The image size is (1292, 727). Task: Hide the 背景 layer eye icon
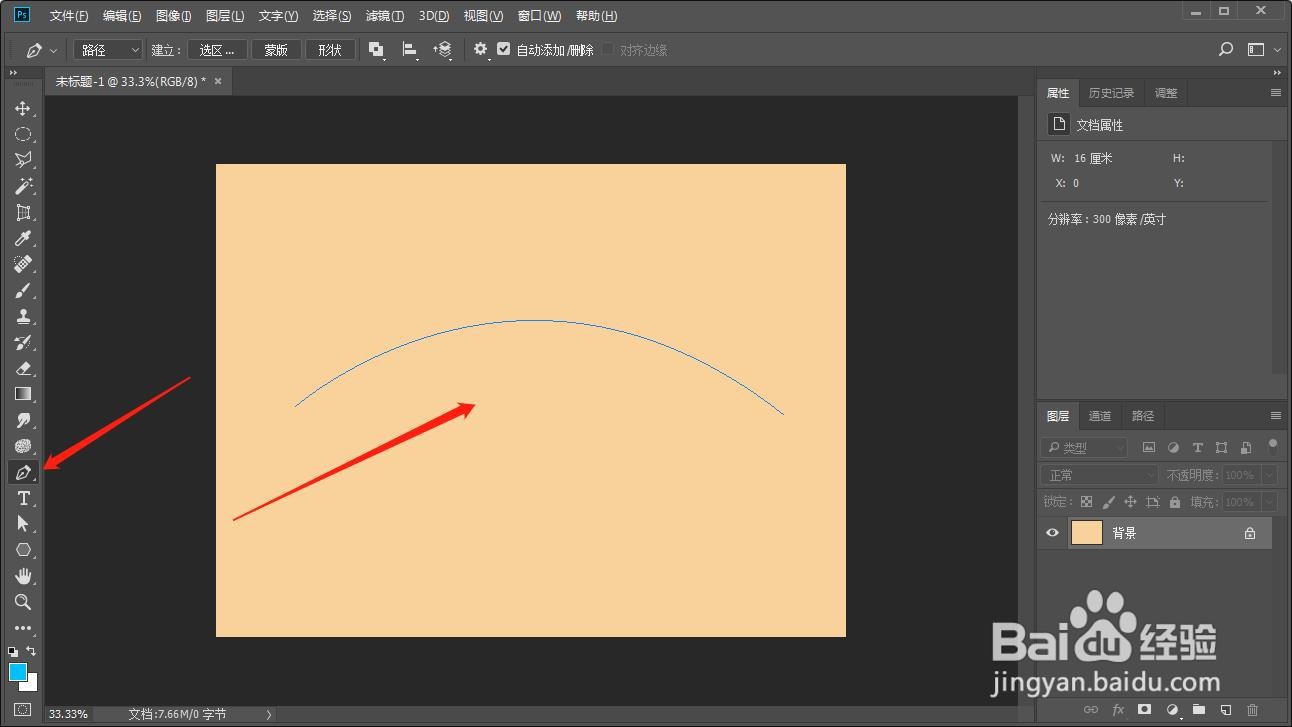point(1052,533)
